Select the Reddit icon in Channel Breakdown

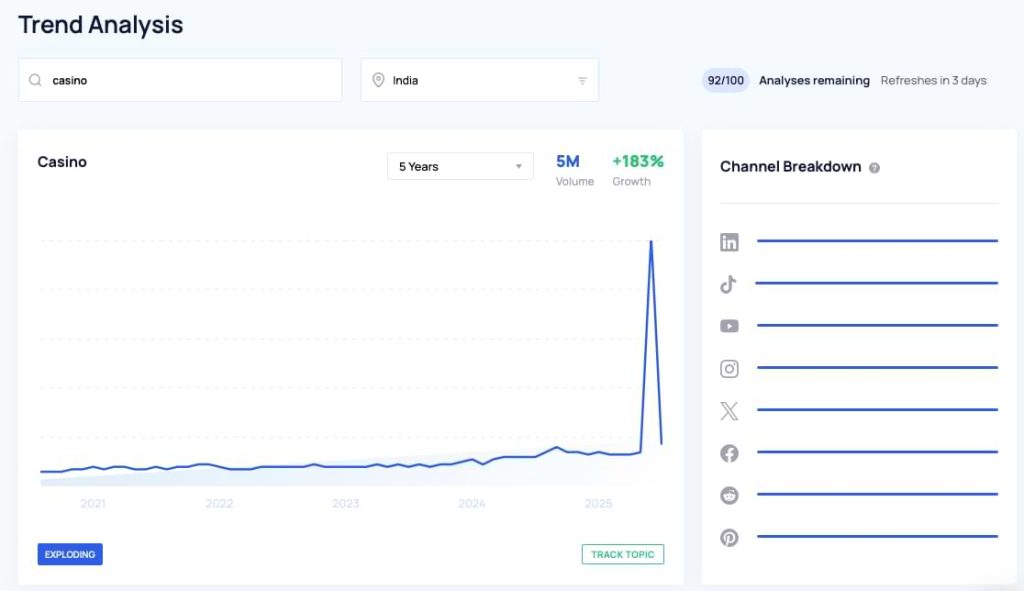pyautogui.click(x=729, y=494)
